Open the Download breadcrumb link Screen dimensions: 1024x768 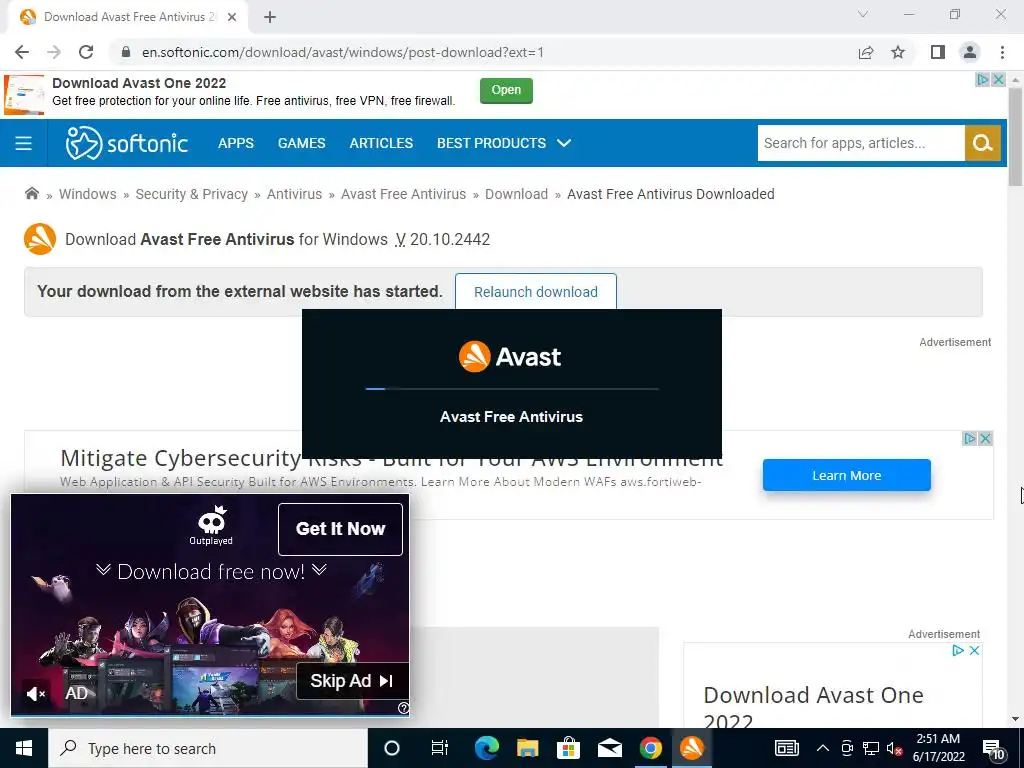517,194
